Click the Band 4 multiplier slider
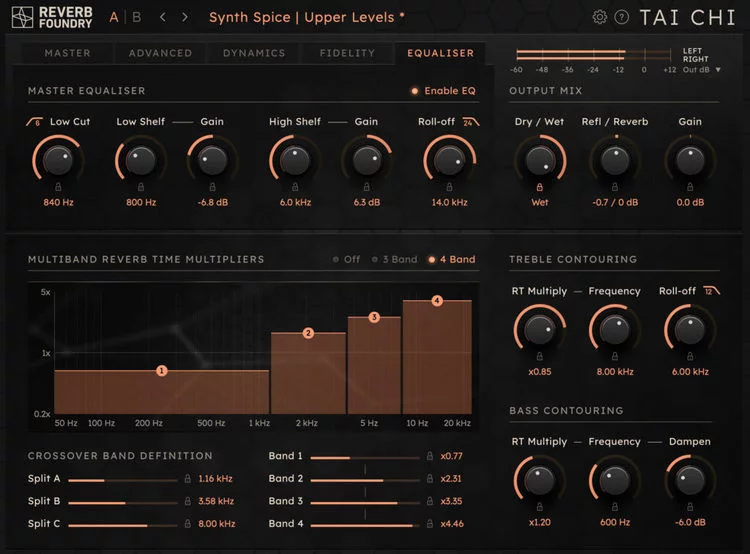This screenshot has width=750, height=554. click(365, 525)
